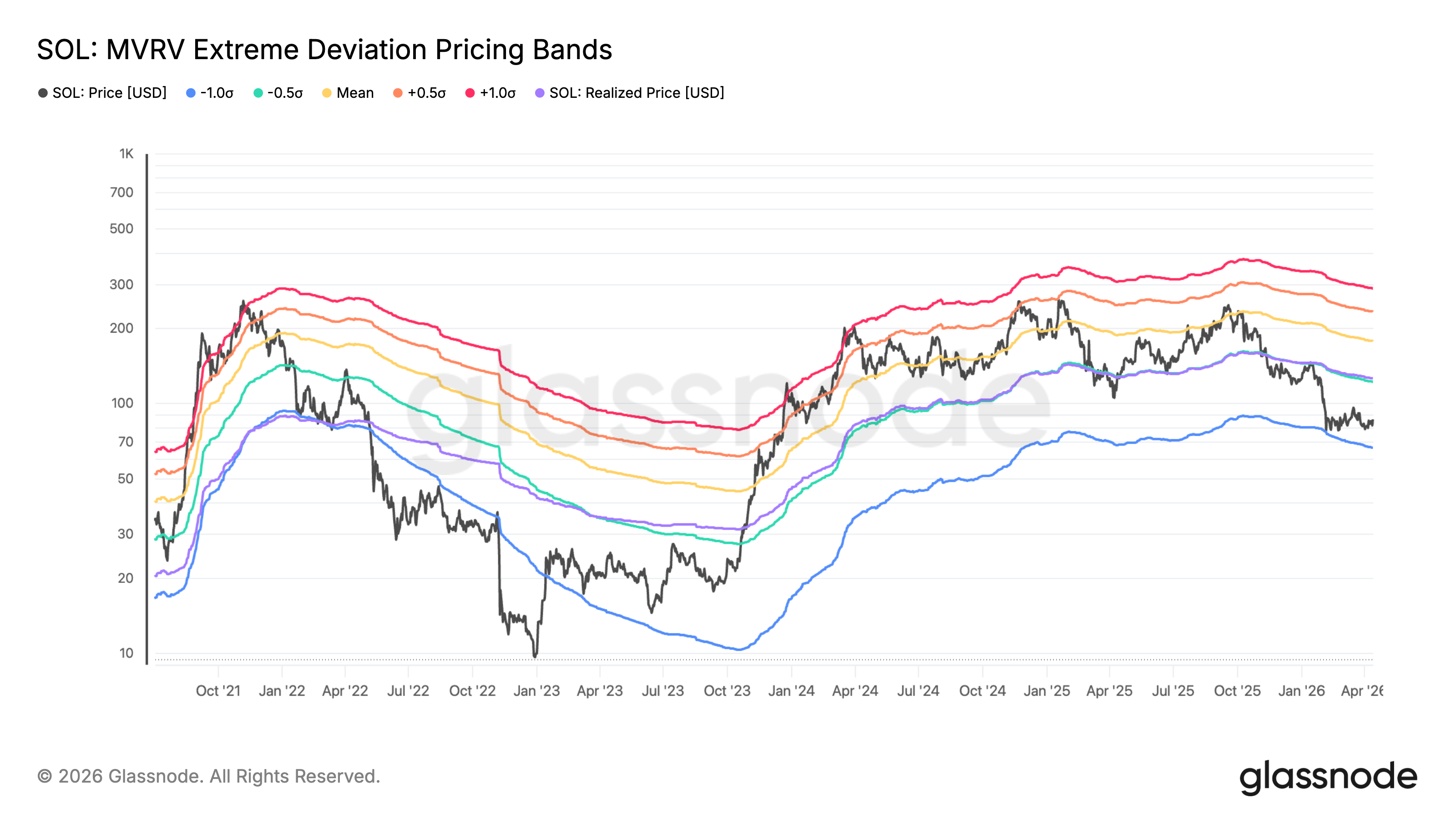The width and height of the screenshot is (1456, 819).
Task: Click the purple Realized Price legend dot
Action: [x=540, y=93]
